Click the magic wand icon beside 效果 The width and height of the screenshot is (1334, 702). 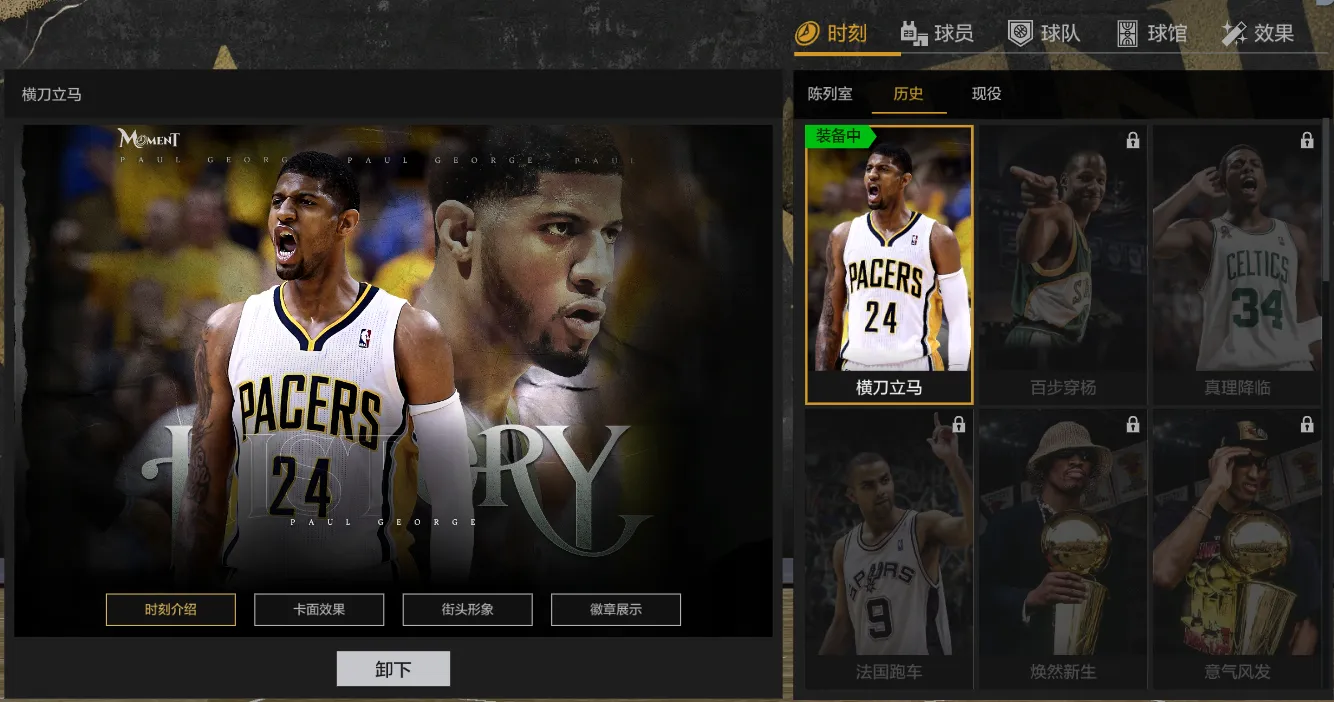coord(1234,34)
